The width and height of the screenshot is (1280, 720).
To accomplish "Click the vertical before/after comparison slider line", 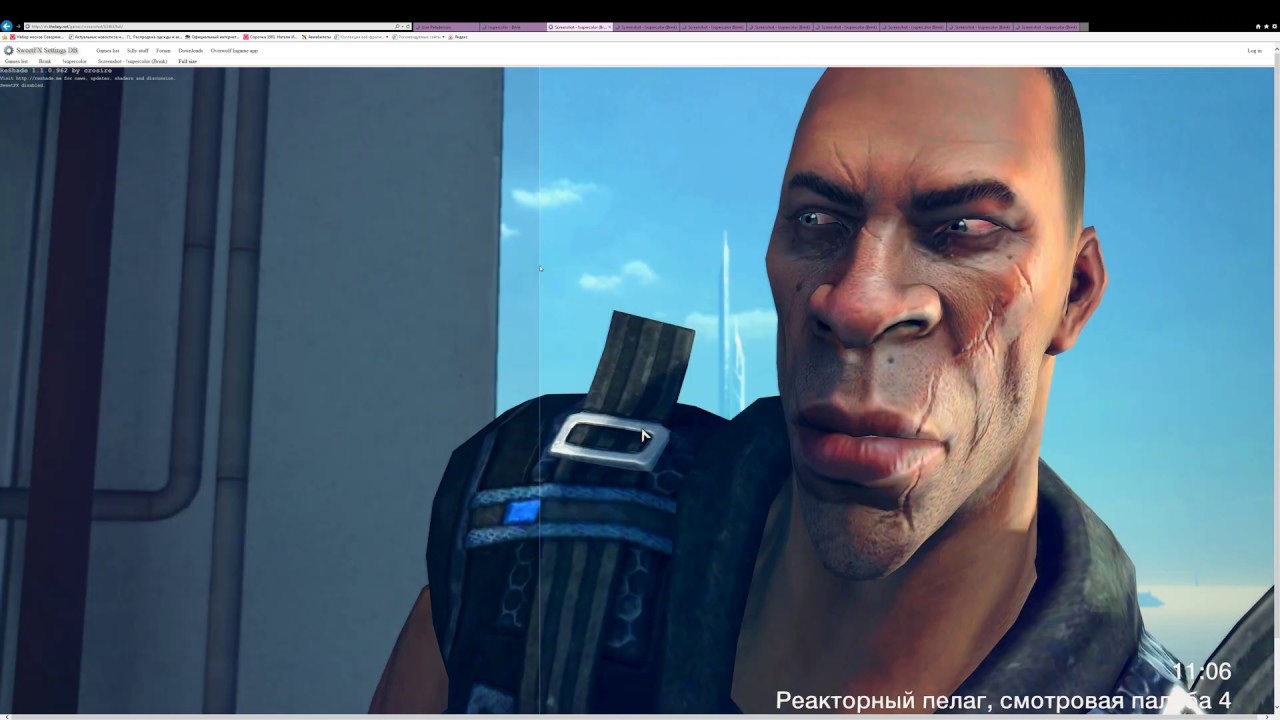I will point(540,390).
